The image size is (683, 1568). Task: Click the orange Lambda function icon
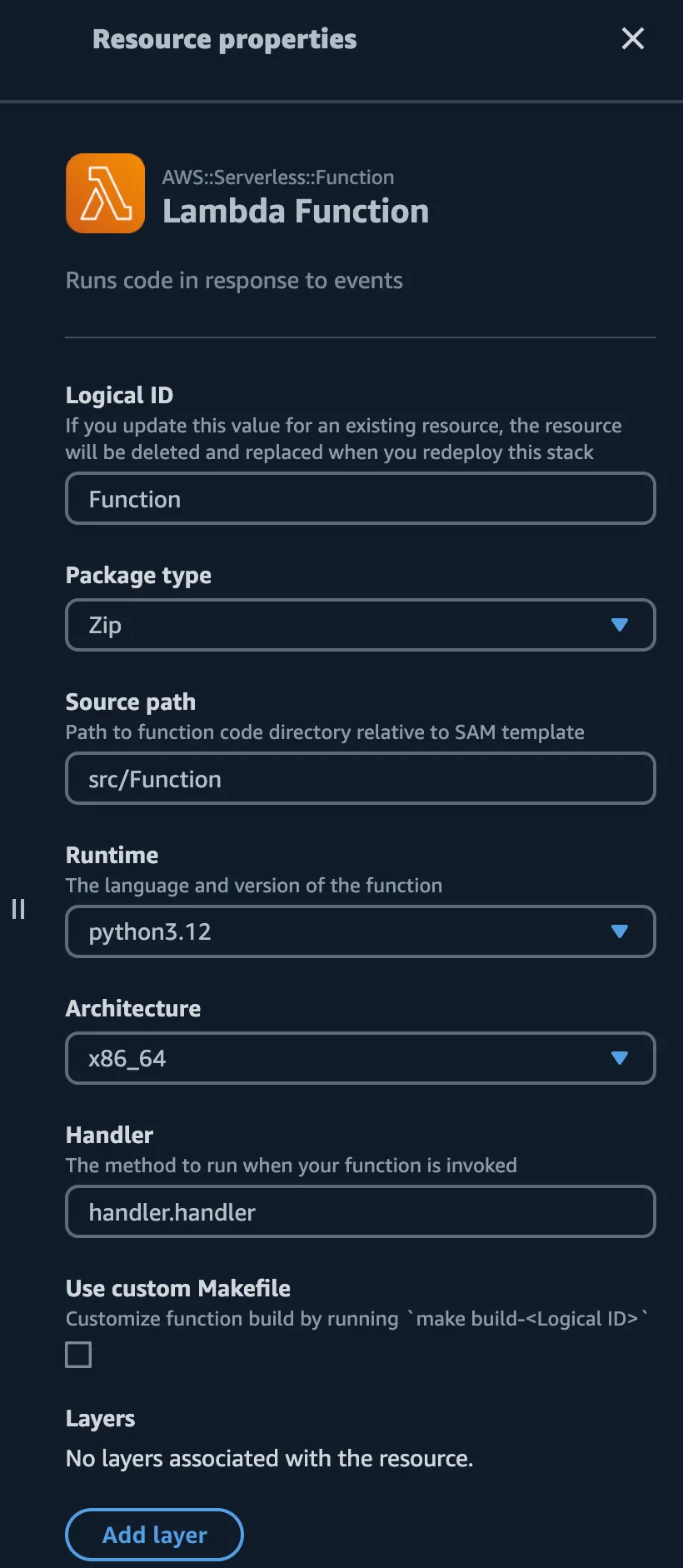pyautogui.click(x=105, y=193)
